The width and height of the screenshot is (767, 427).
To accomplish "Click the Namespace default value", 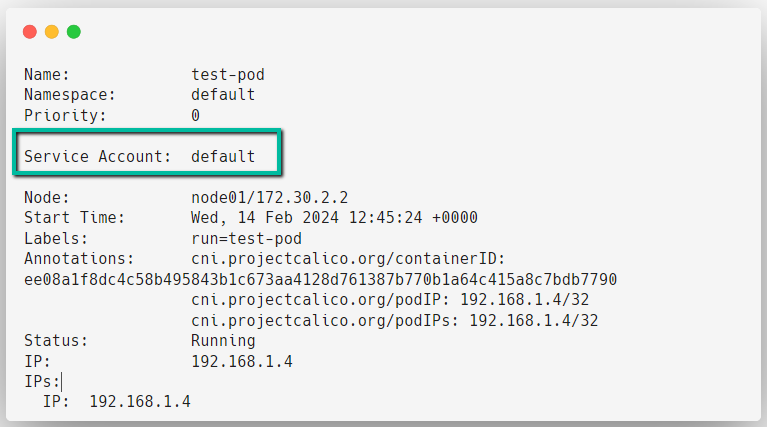I will tap(223, 94).
